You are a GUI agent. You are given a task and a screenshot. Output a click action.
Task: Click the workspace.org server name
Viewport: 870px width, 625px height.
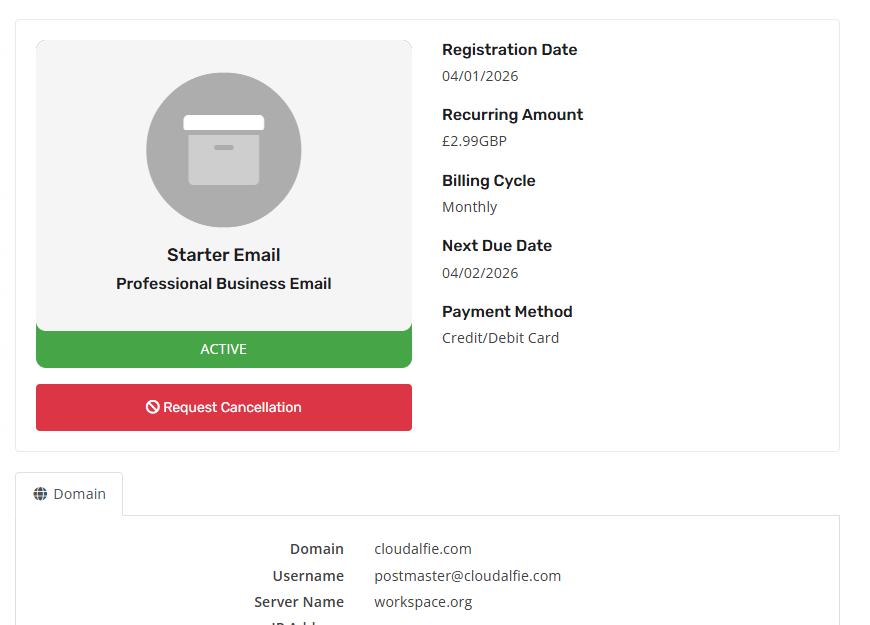pyautogui.click(x=423, y=602)
